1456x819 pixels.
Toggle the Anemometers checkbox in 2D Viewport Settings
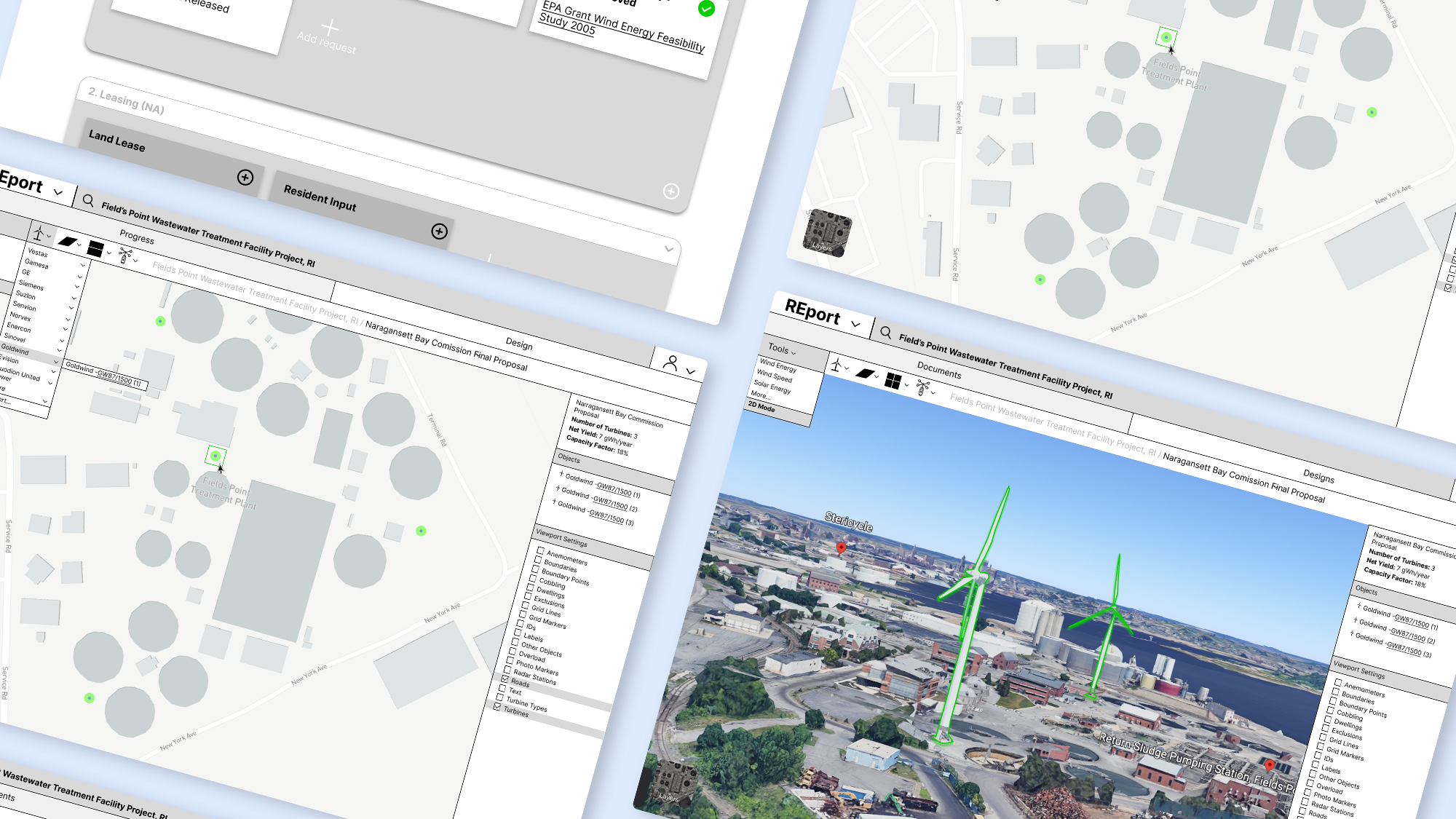coord(540,550)
